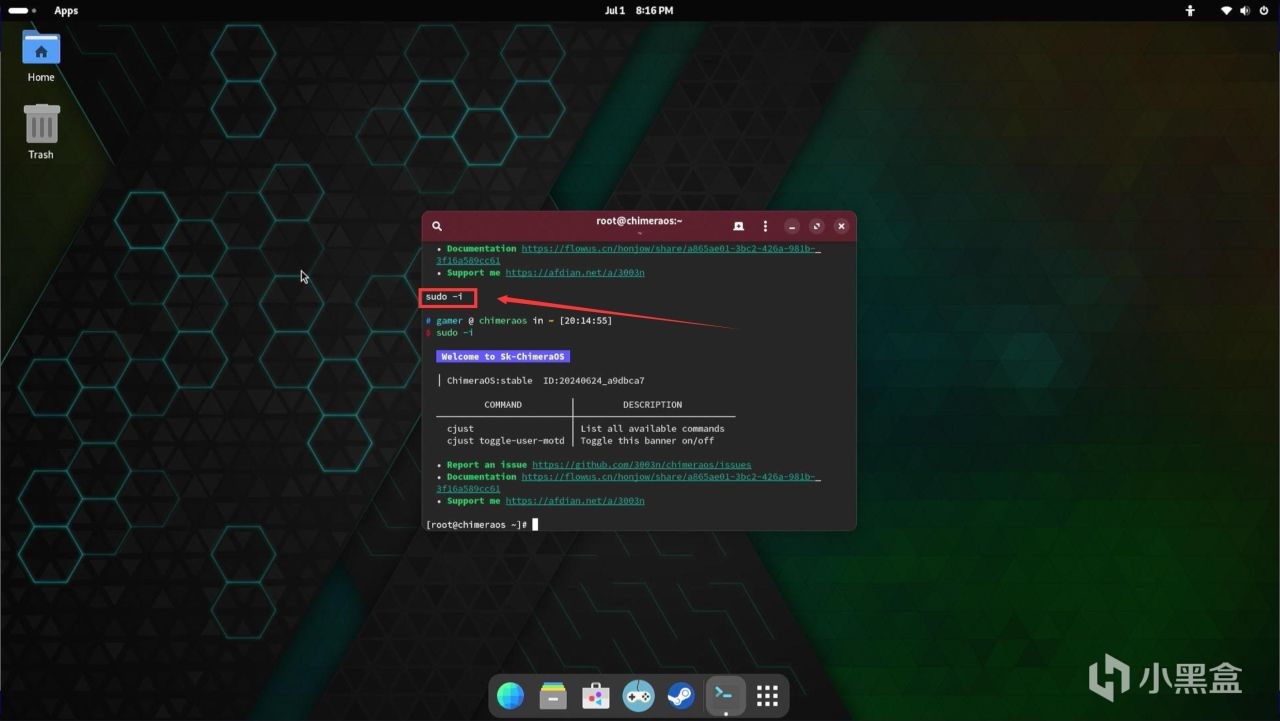Expand the system status menu
1280x721 pixels.
point(1244,10)
